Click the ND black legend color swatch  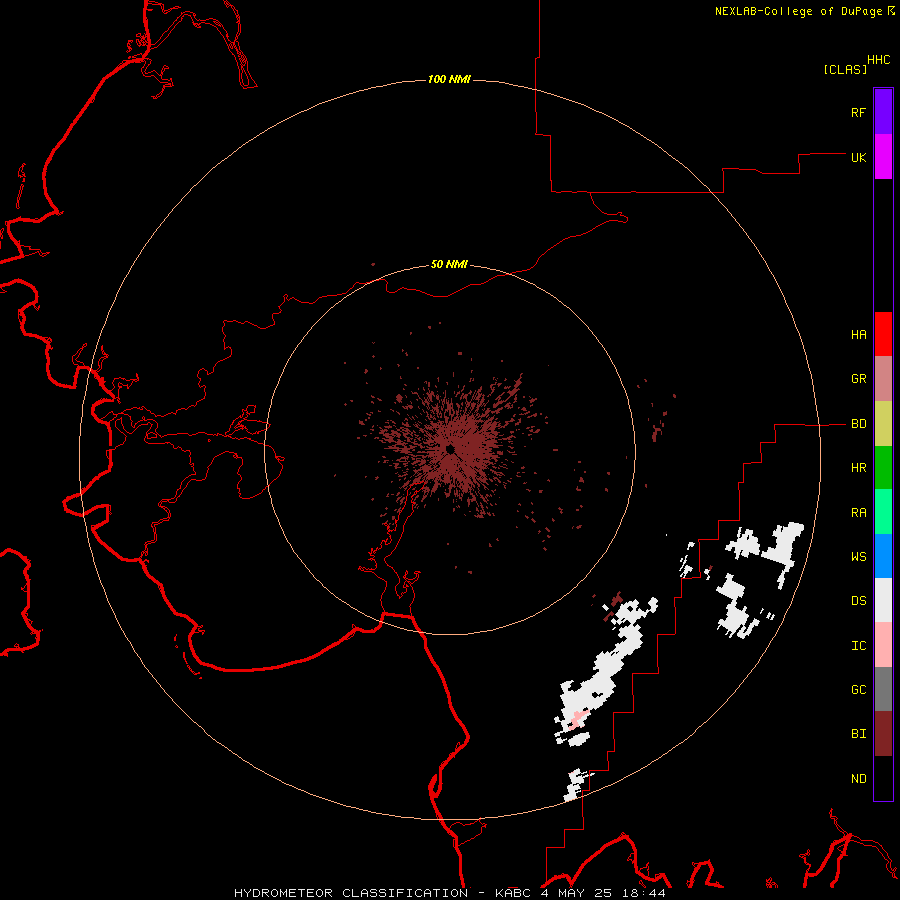click(883, 778)
